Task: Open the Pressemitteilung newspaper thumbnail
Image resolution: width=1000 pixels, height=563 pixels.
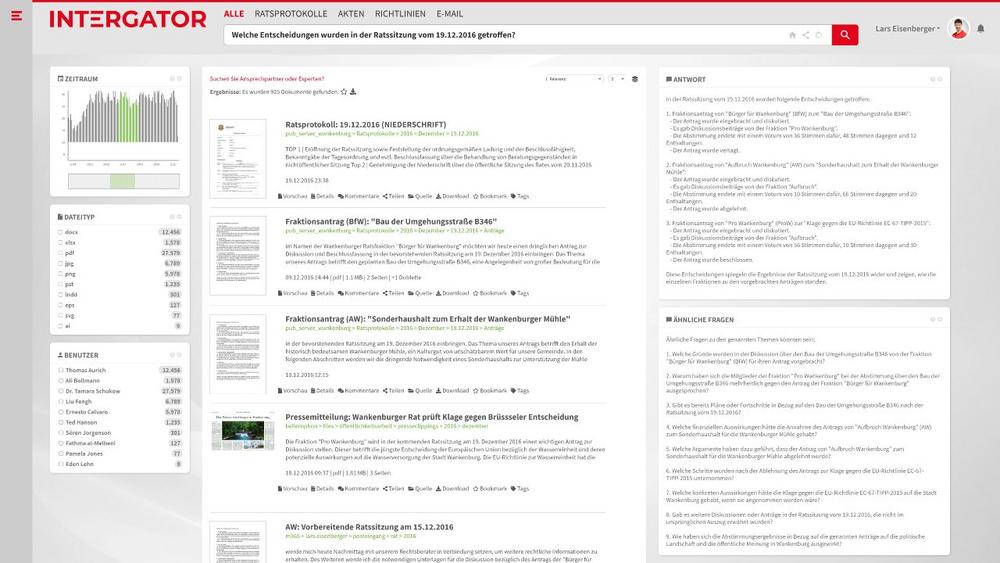Action: coord(243,432)
